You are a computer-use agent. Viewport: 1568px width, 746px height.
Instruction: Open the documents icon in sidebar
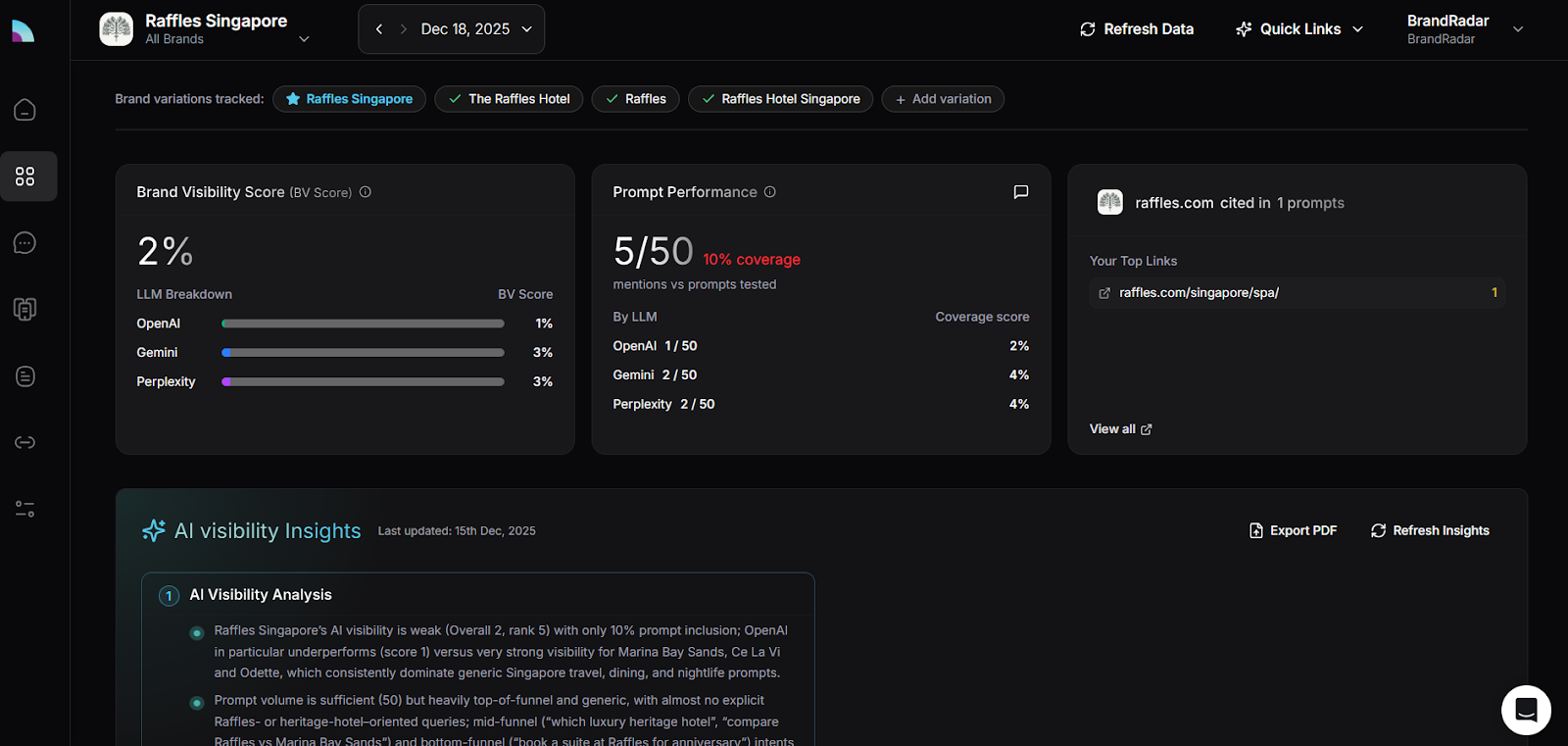[x=25, y=310]
